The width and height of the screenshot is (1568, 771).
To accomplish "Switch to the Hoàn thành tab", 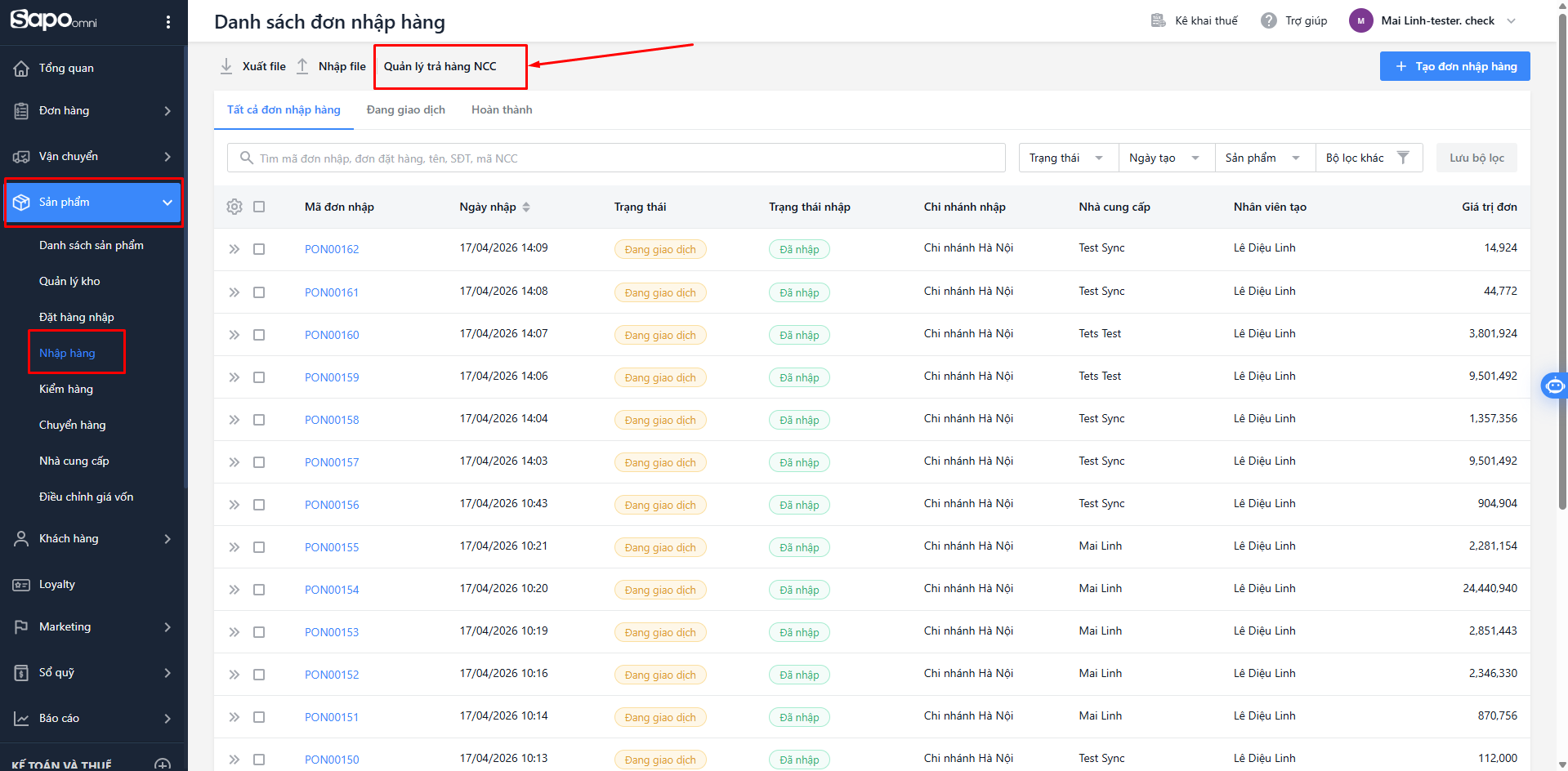I will pyautogui.click(x=502, y=109).
